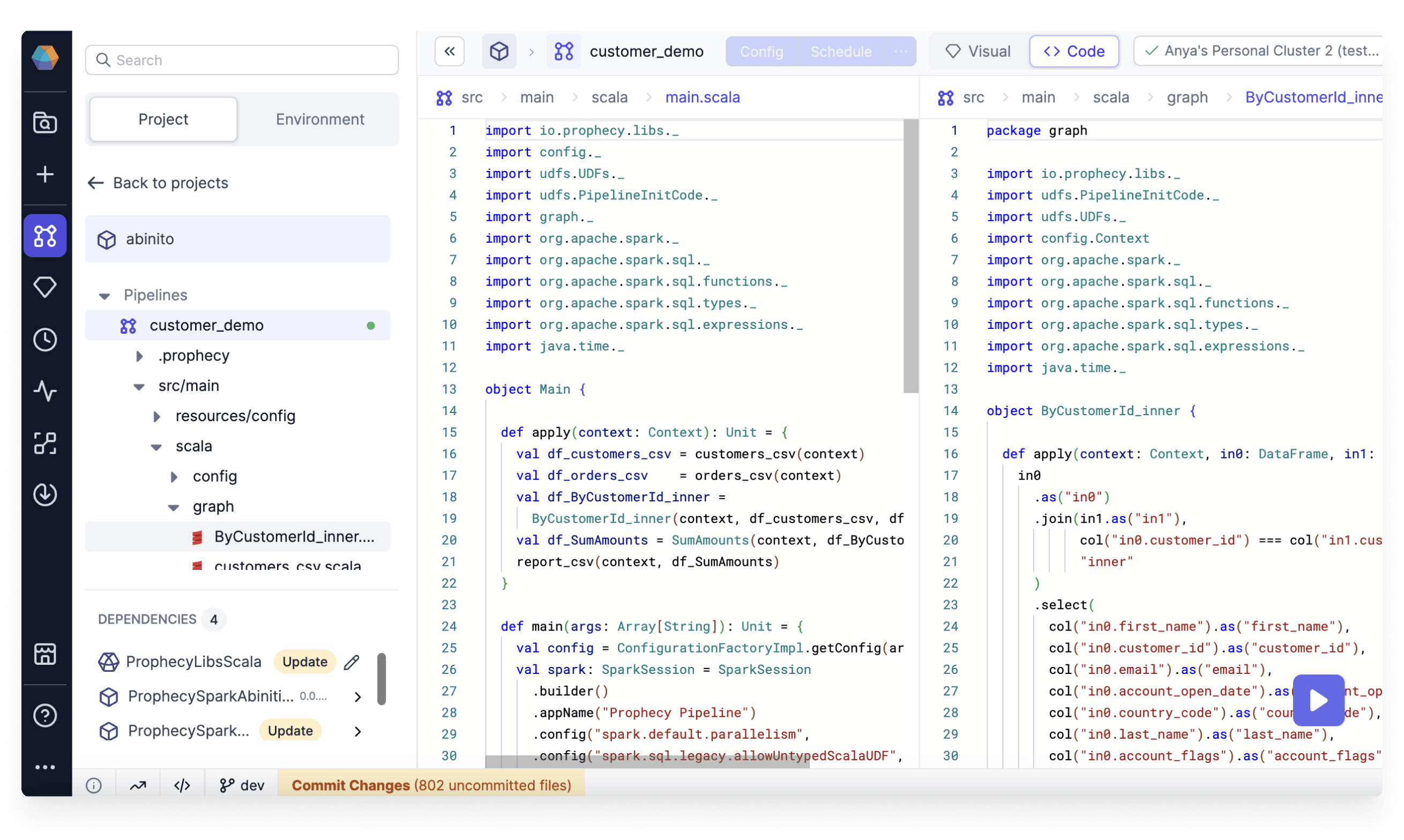Open the clock jobs sidebar icon

point(46,340)
